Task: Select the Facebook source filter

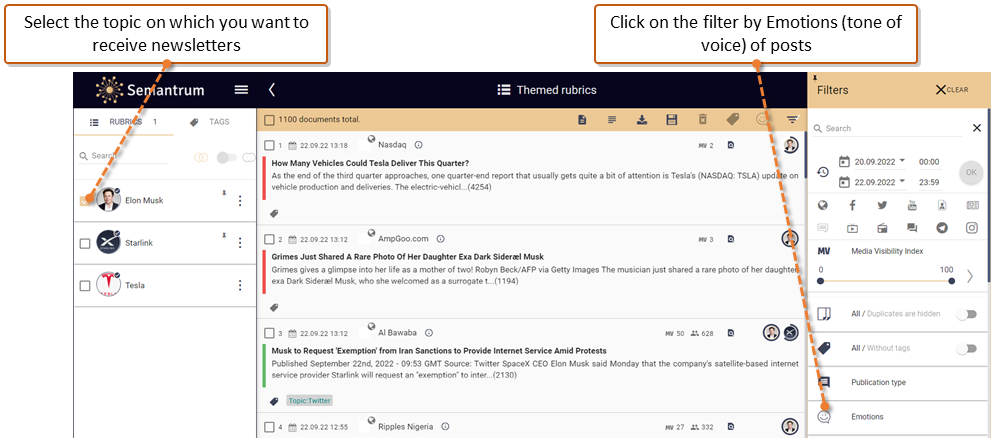Action: pos(852,205)
